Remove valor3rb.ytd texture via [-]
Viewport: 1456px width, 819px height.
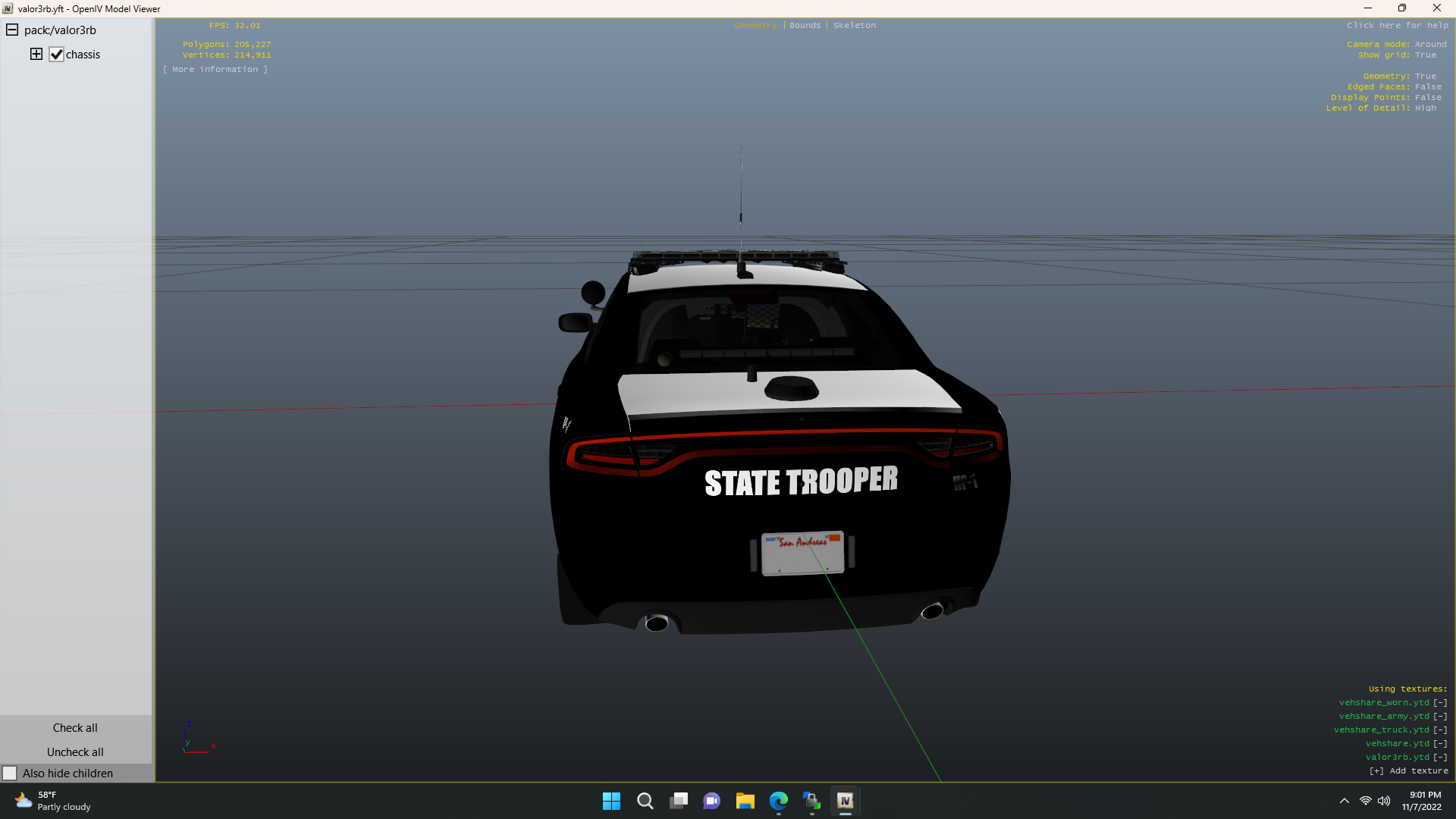click(1440, 757)
